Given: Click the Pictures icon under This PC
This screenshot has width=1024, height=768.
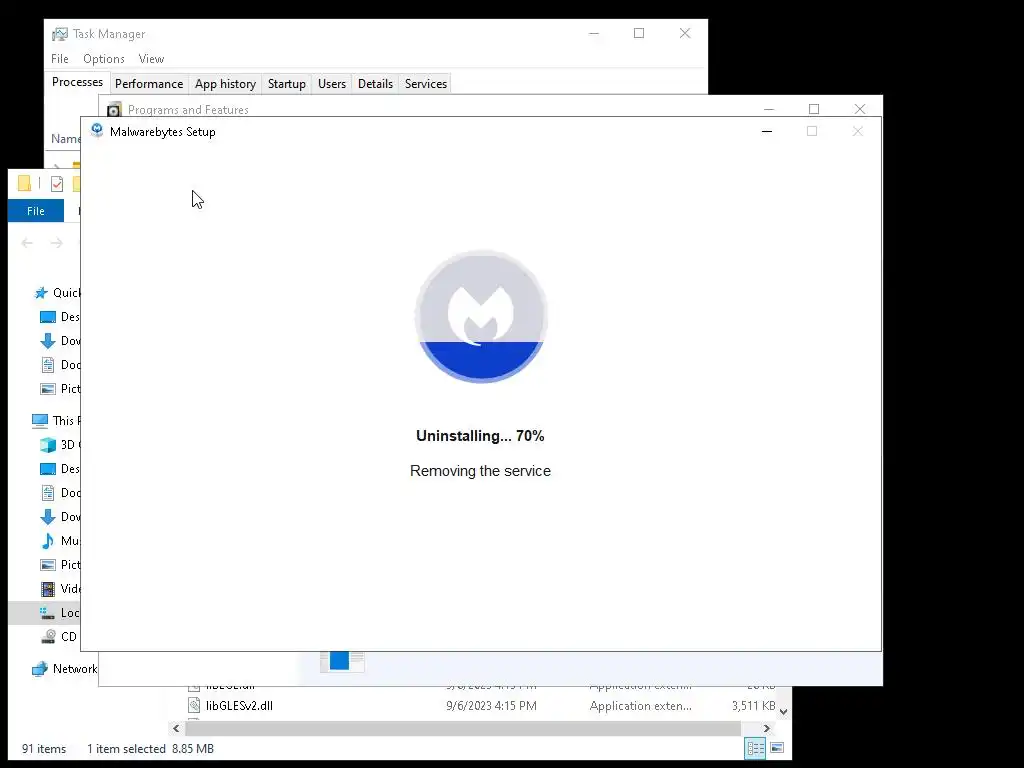Looking at the screenshot, I should tap(48, 565).
